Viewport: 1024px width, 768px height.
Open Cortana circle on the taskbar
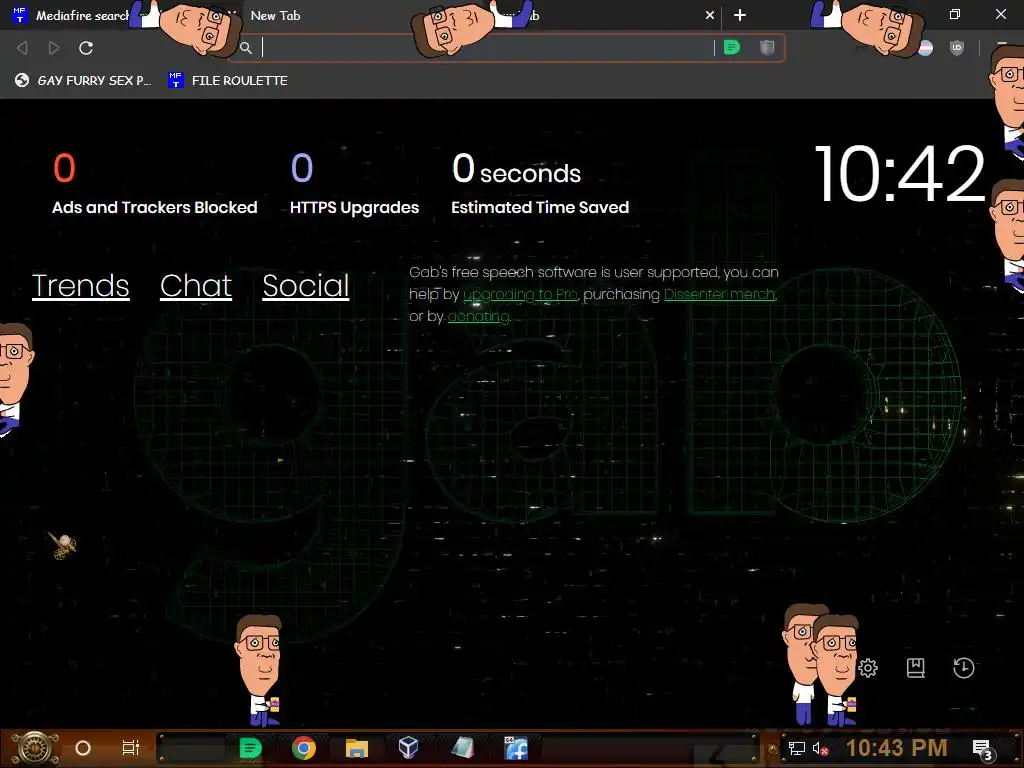pos(83,748)
